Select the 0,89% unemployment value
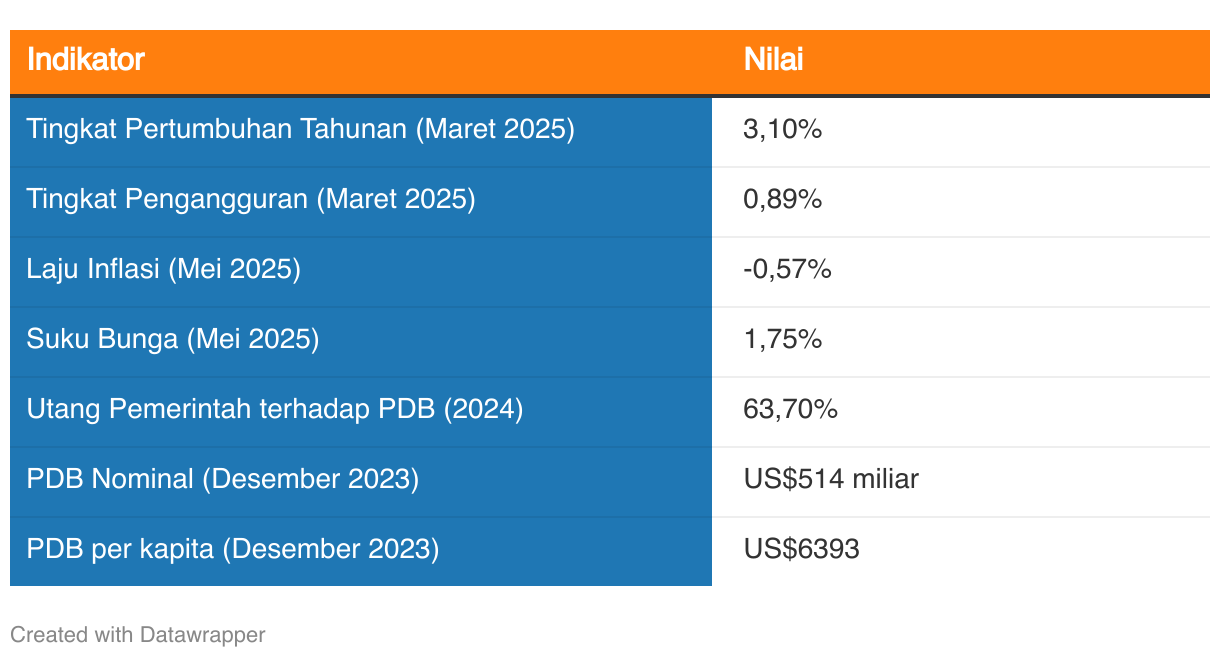The image size is (1220, 658). [782, 199]
